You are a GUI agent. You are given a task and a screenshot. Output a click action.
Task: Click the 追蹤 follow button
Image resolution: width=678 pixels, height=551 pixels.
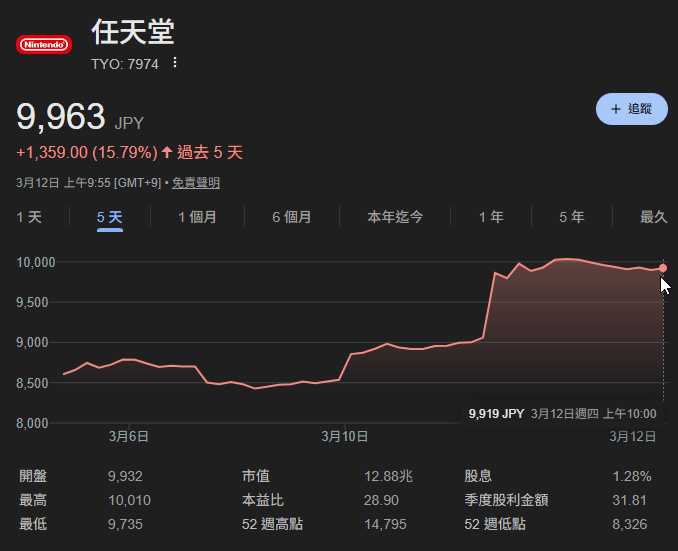(631, 108)
